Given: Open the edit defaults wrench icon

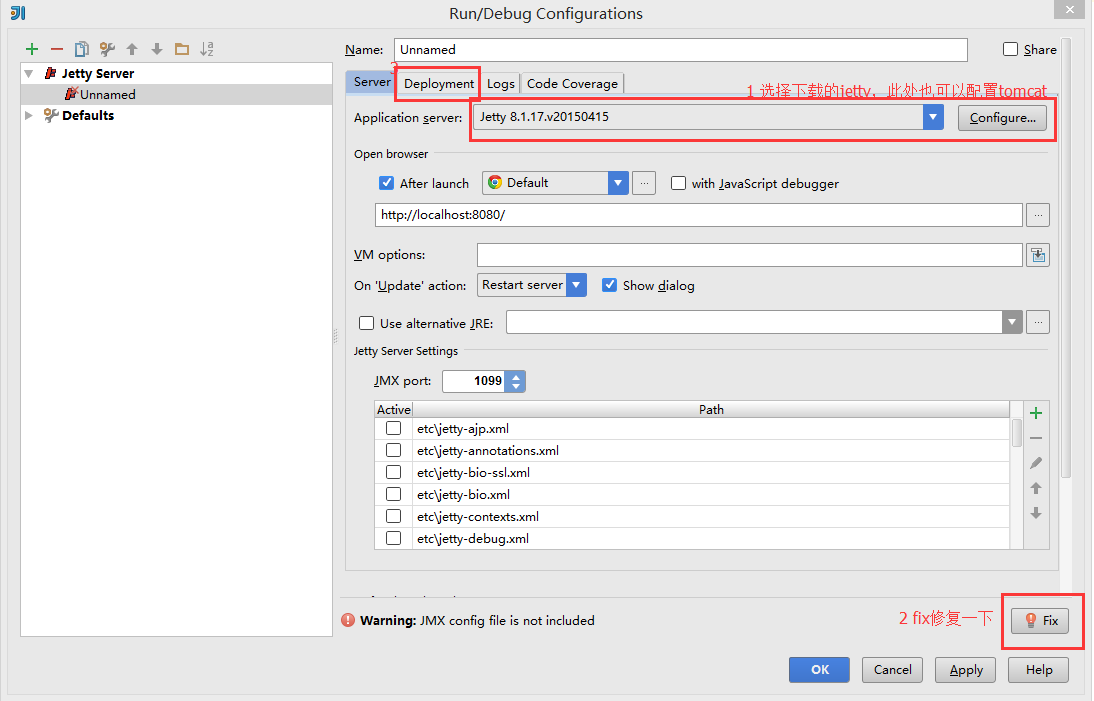Looking at the screenshot, I should click(107, 49).
